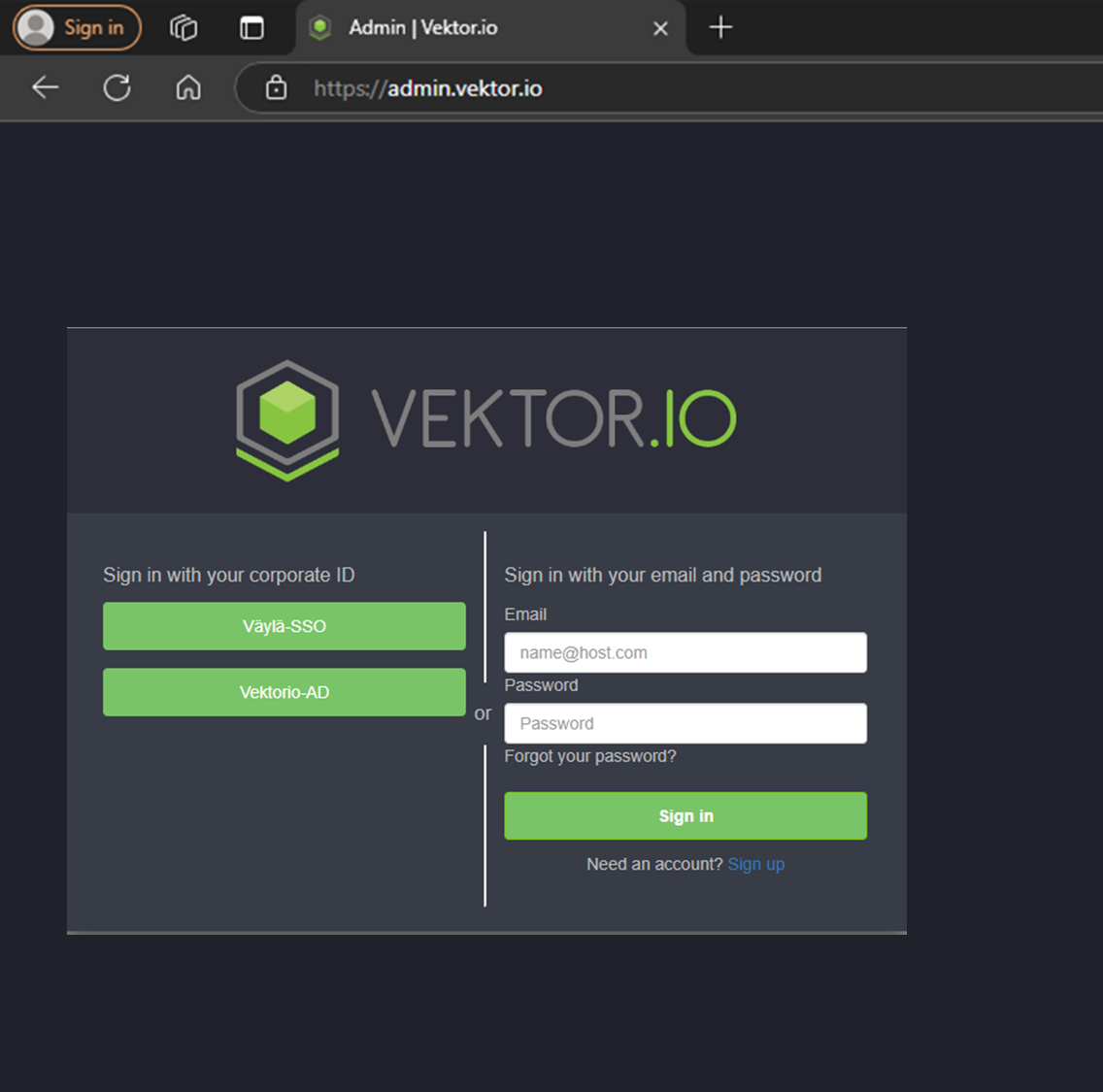Reload the current page
The height and width of the screenshot is (1092, 1103).
click(x=117, y=88)
